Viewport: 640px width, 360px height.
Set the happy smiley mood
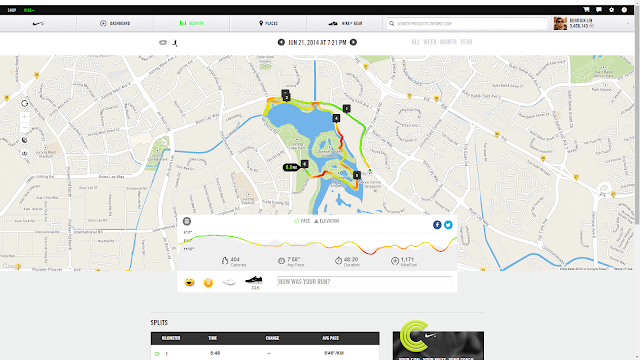(x=189, y=282)
